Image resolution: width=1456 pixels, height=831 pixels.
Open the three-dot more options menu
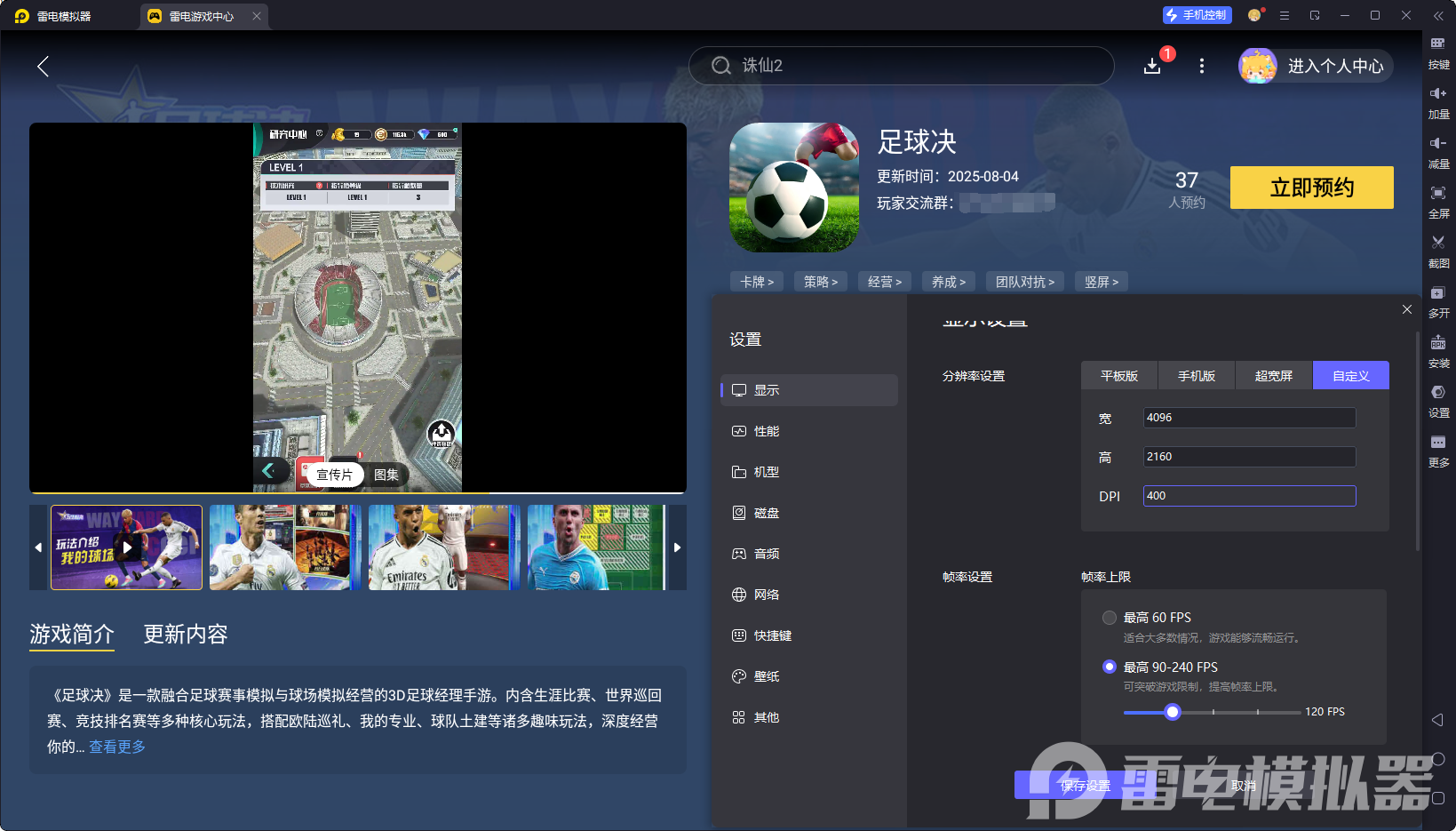pyautogui.click(x=1202, y=66)
